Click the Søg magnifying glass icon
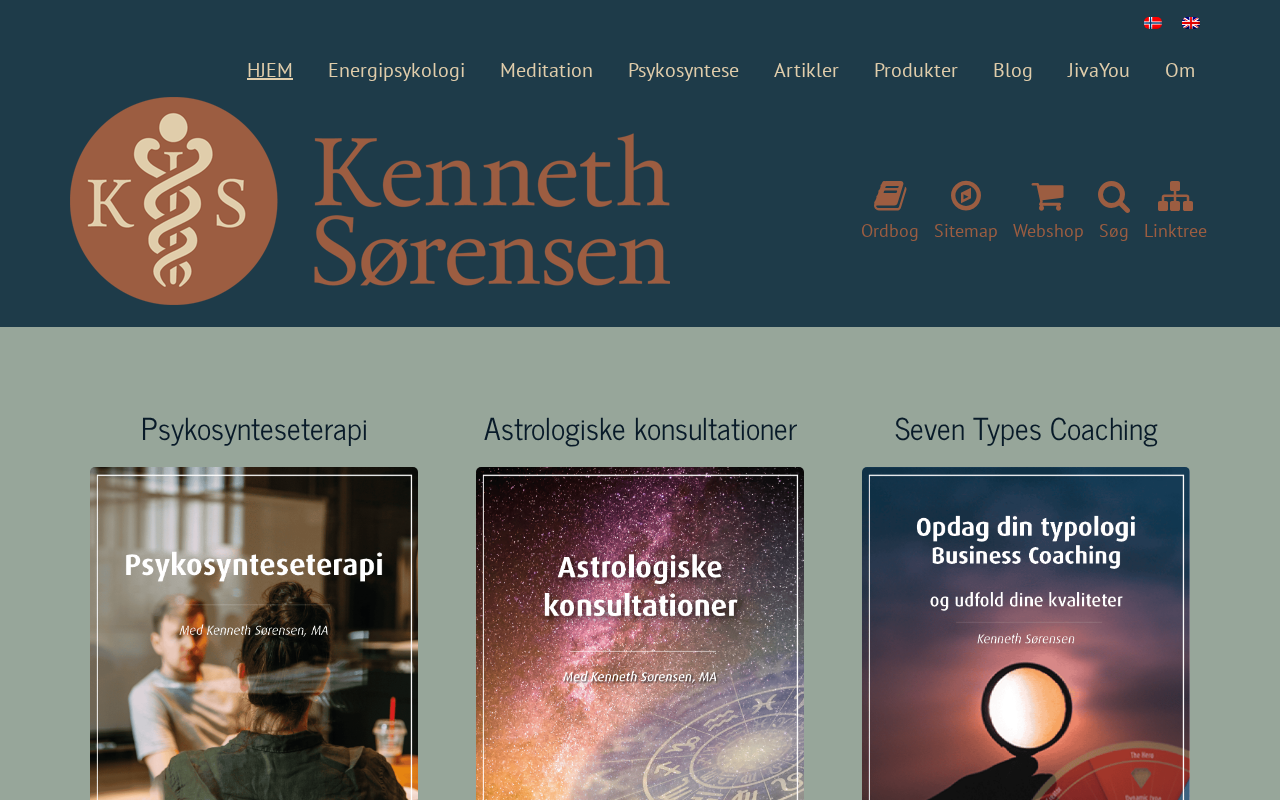1280x800 pixels. (1114, 196)
